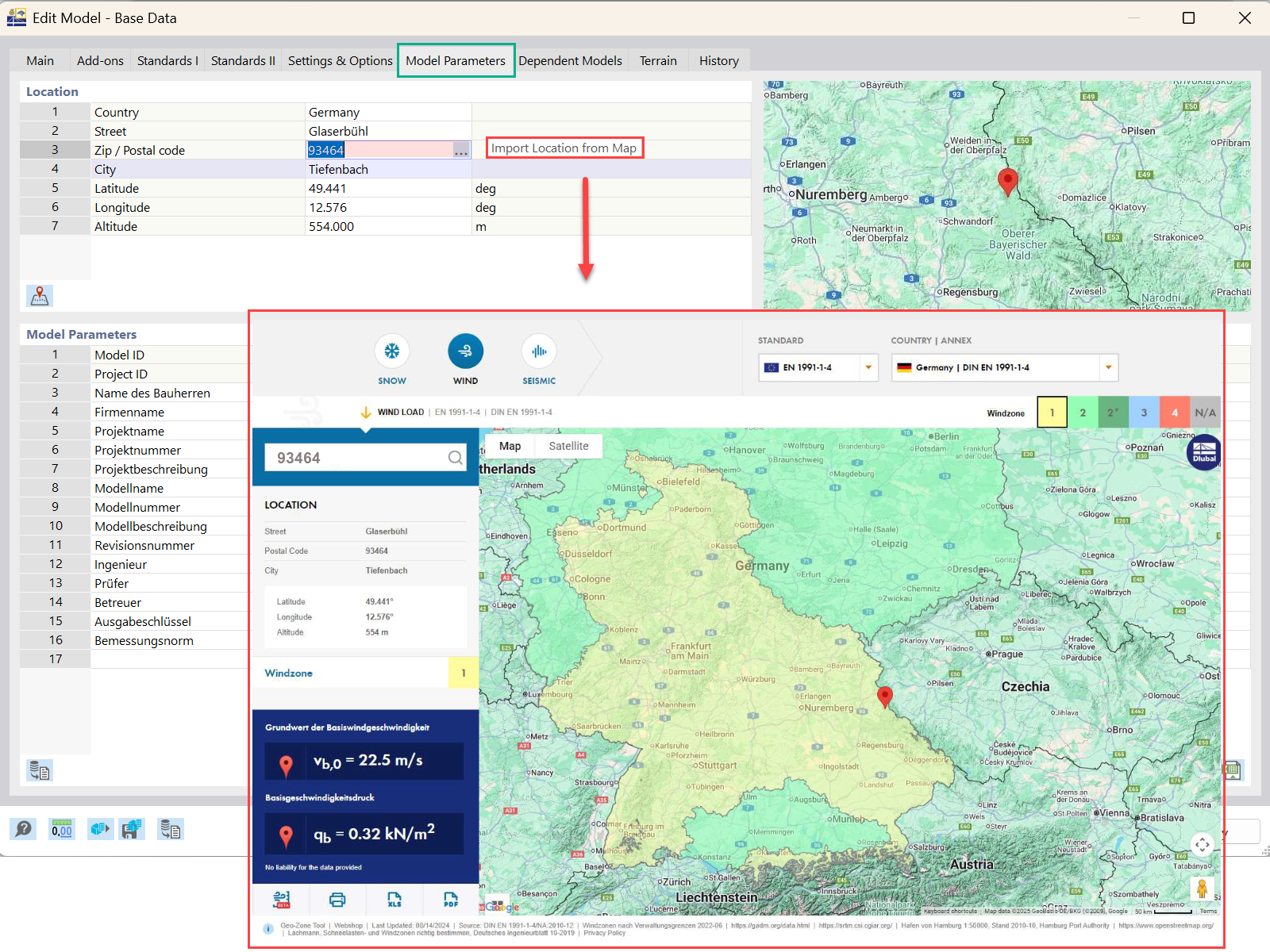Open the ellipsis selector next to Zip code
Image resolution: width=1270 pixels, height=952 pixels.
coord(461,149)
